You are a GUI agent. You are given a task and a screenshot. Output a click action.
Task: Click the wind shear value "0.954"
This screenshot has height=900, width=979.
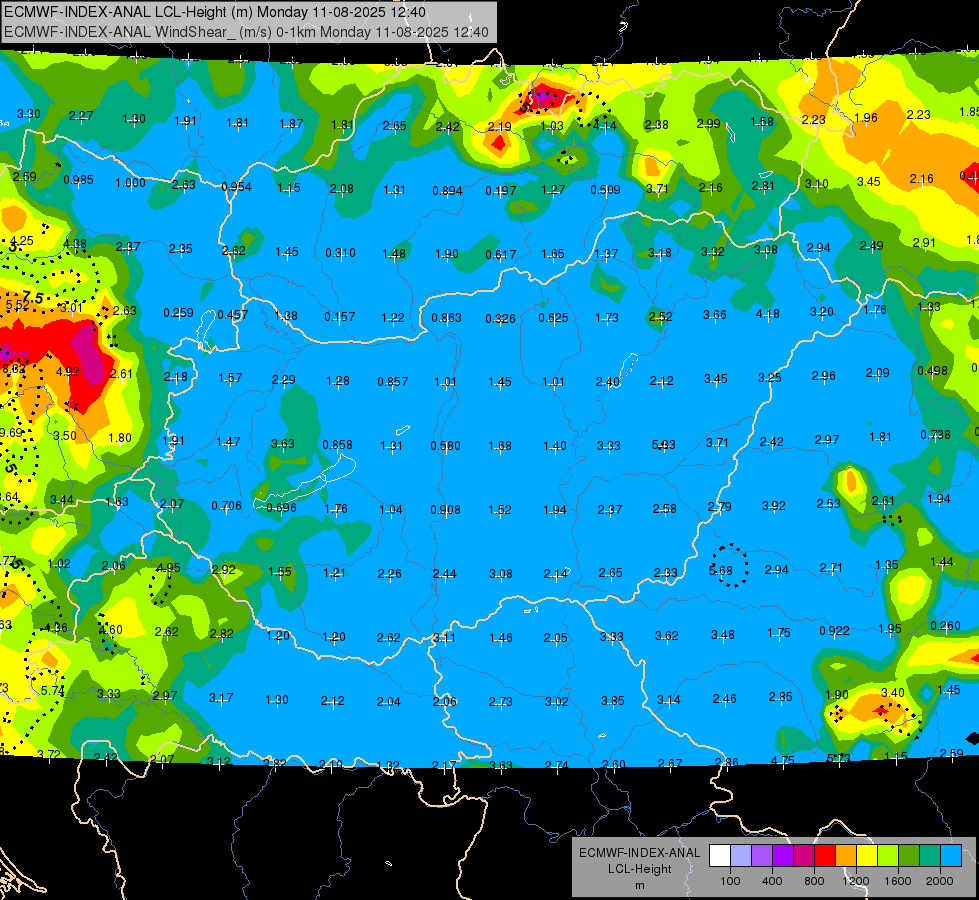point(237,187)
